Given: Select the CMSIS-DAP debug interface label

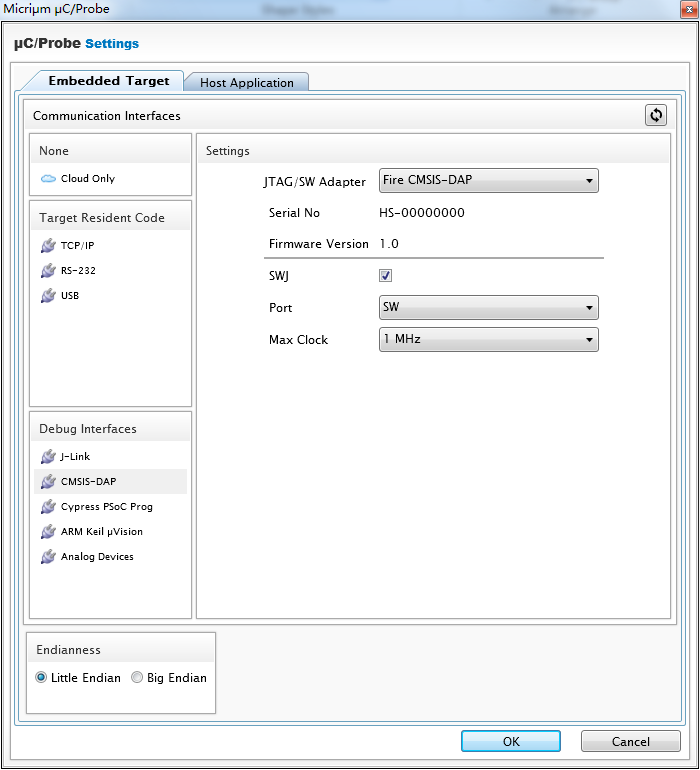Looking at the screenshot, I should click(88, 482).
